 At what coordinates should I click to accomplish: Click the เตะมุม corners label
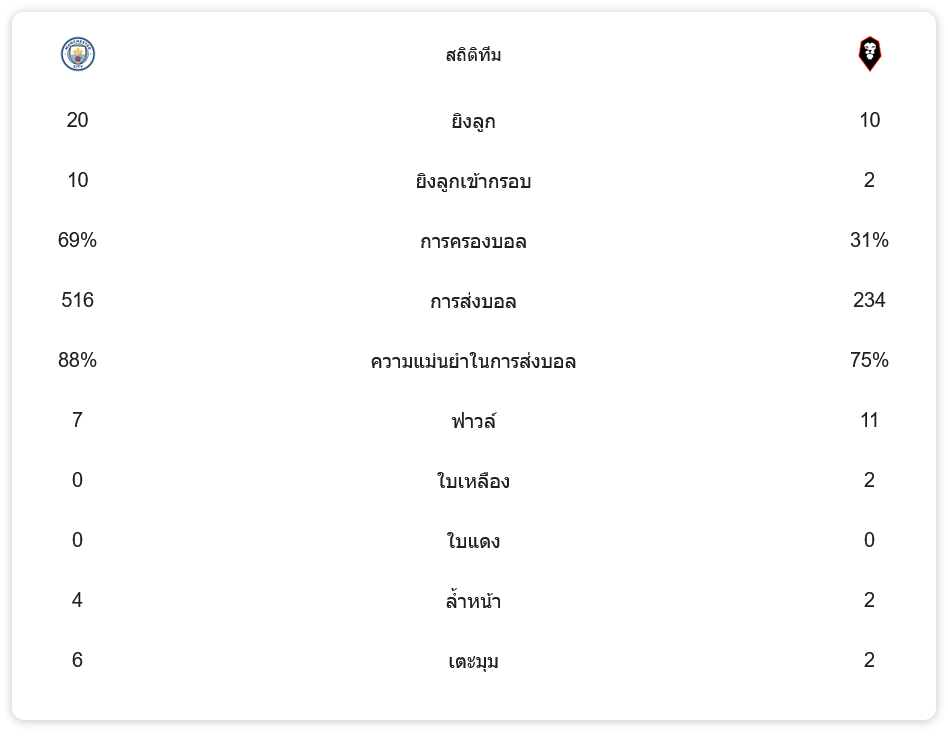tap(473, 661)
